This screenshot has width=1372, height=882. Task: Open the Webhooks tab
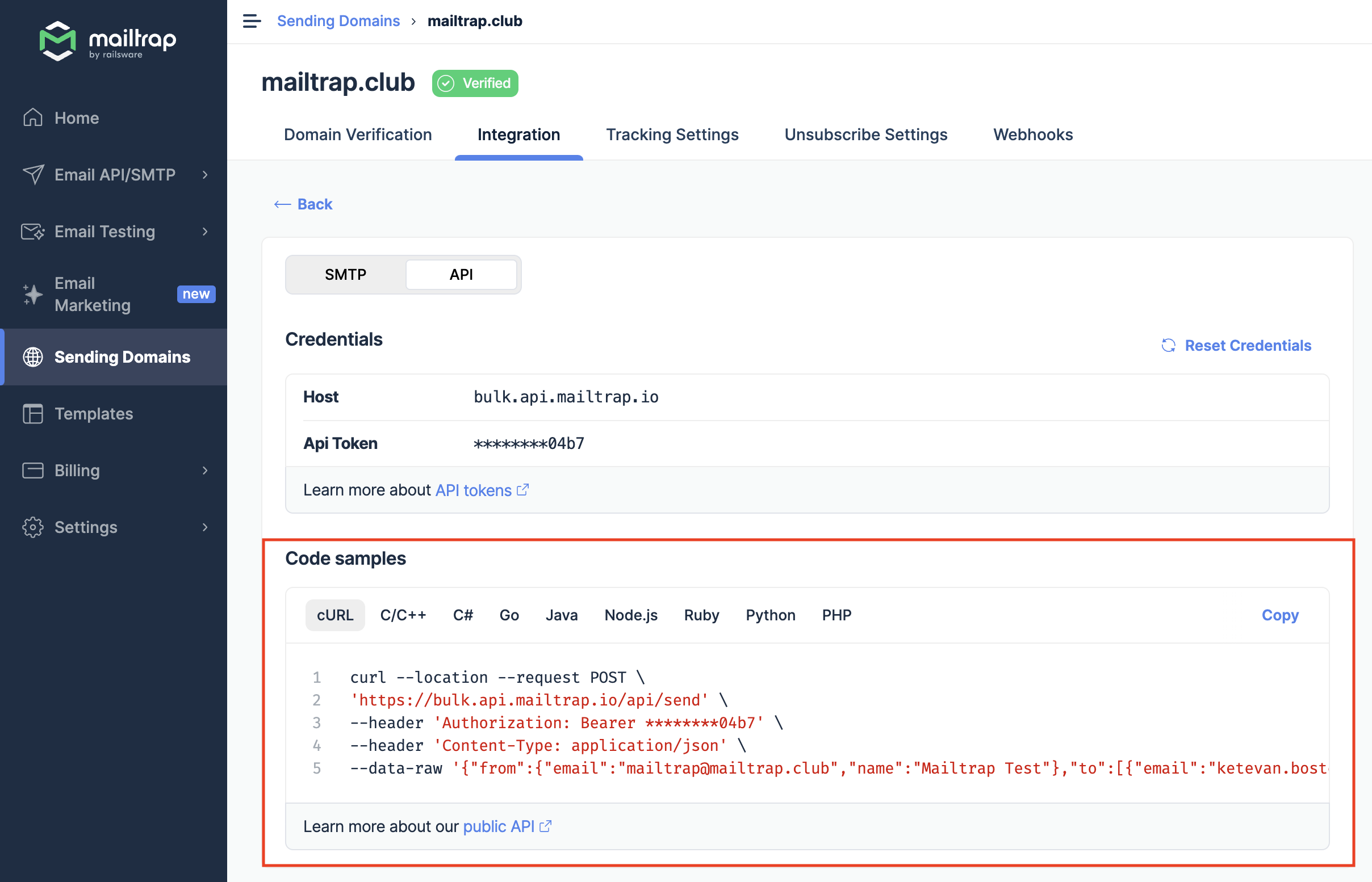[x=1032, y=135]
